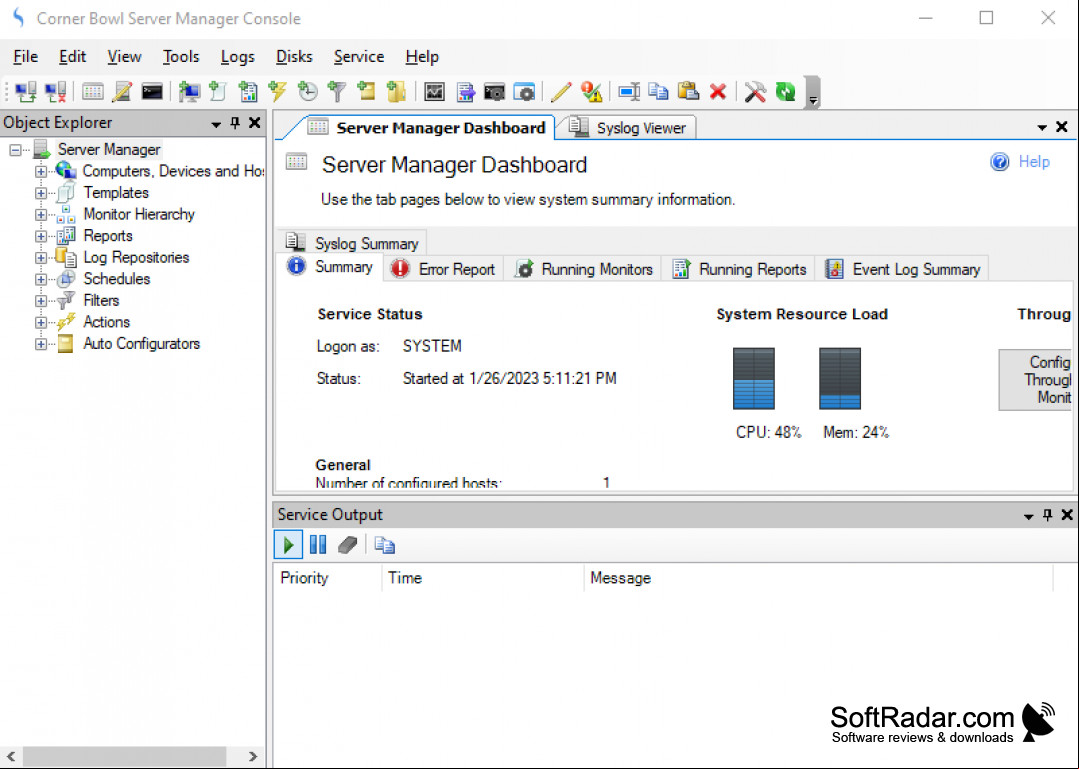Copy service output with the copy icon

pos(384,545)
